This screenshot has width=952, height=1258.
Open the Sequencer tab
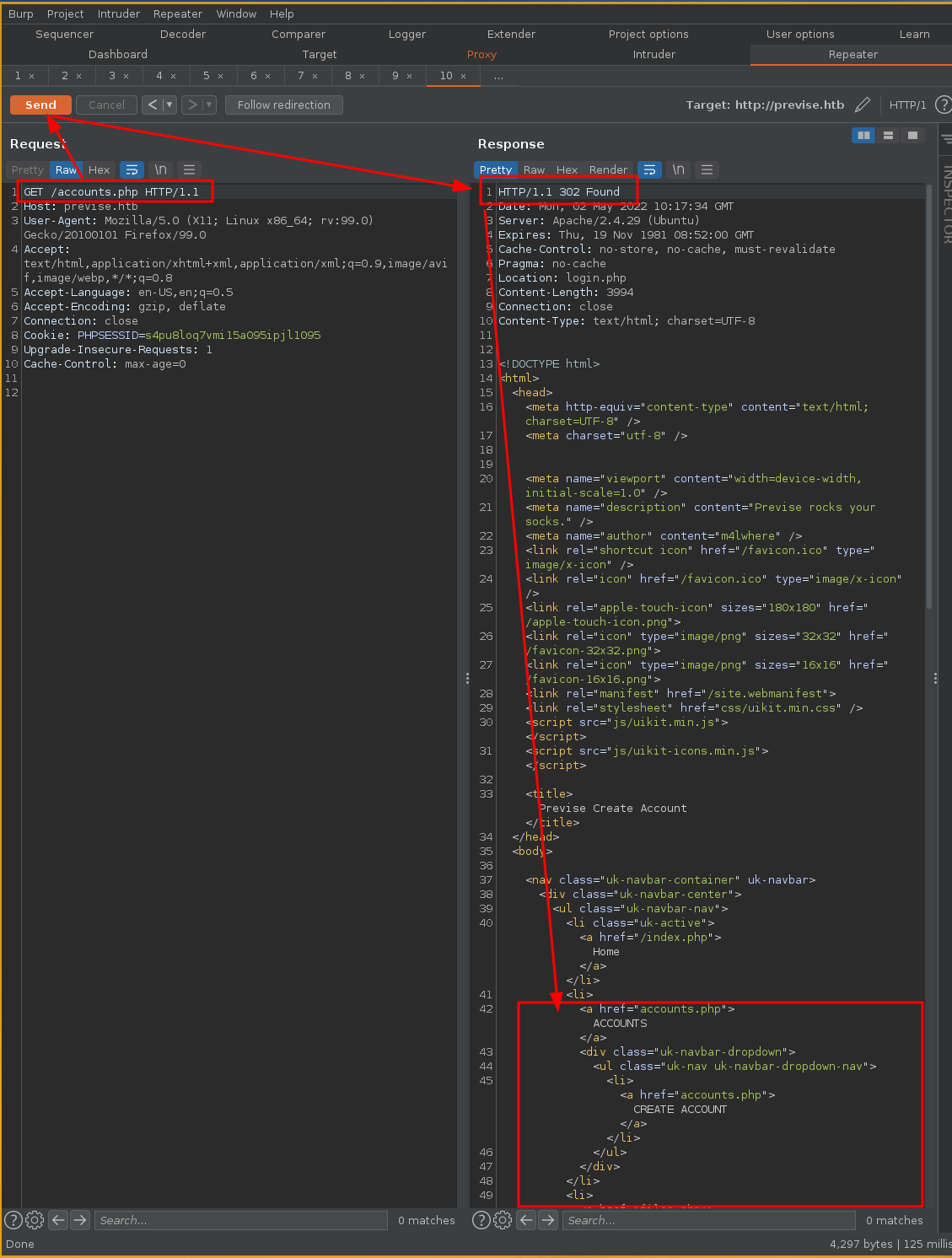coord(64,34)
